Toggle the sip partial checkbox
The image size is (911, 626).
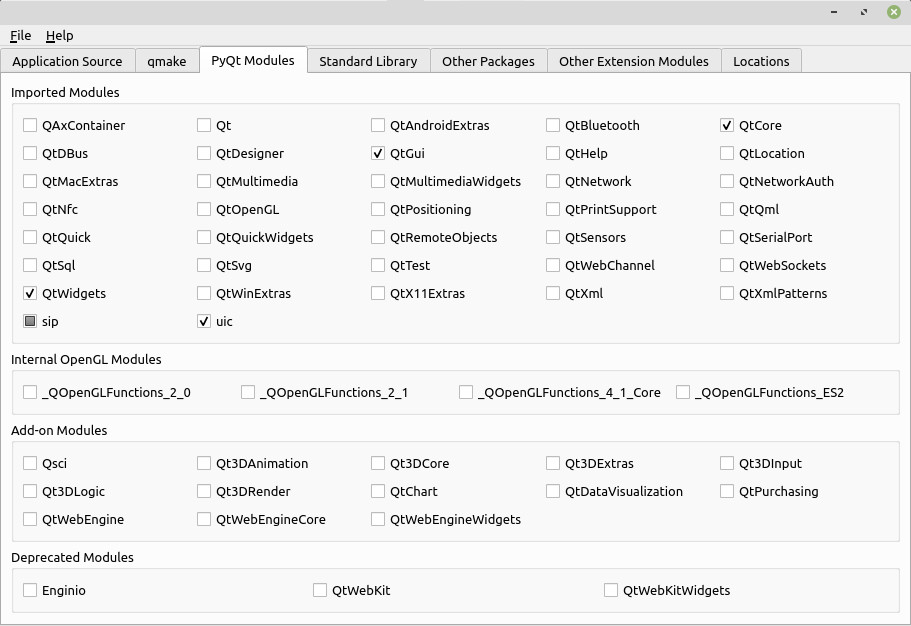[30, 321]
